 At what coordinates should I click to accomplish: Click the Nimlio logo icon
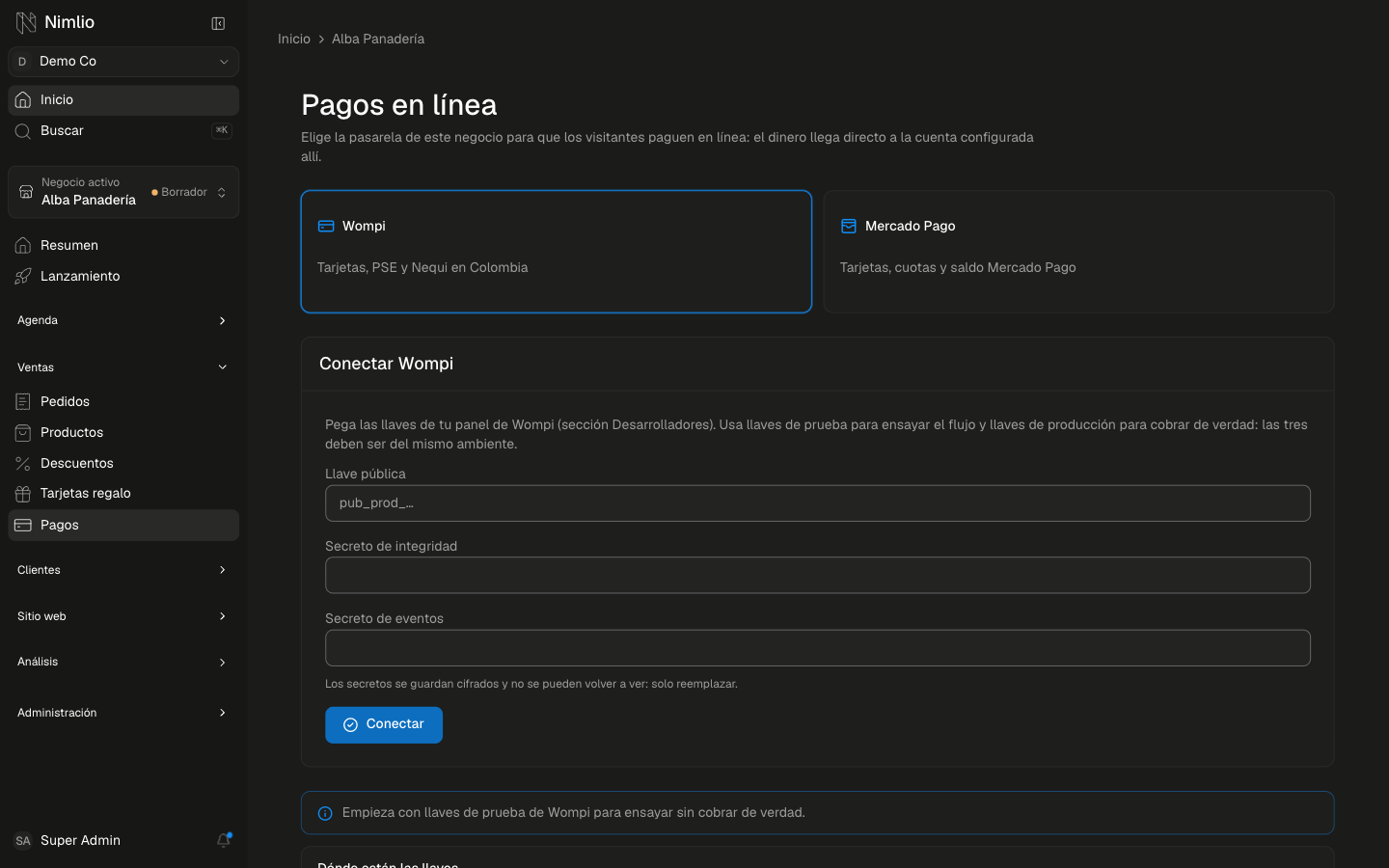[26, 22]
